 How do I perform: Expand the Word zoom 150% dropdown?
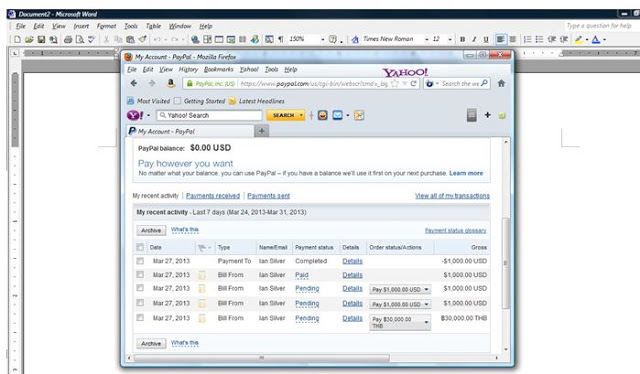[x=322, y=39]
